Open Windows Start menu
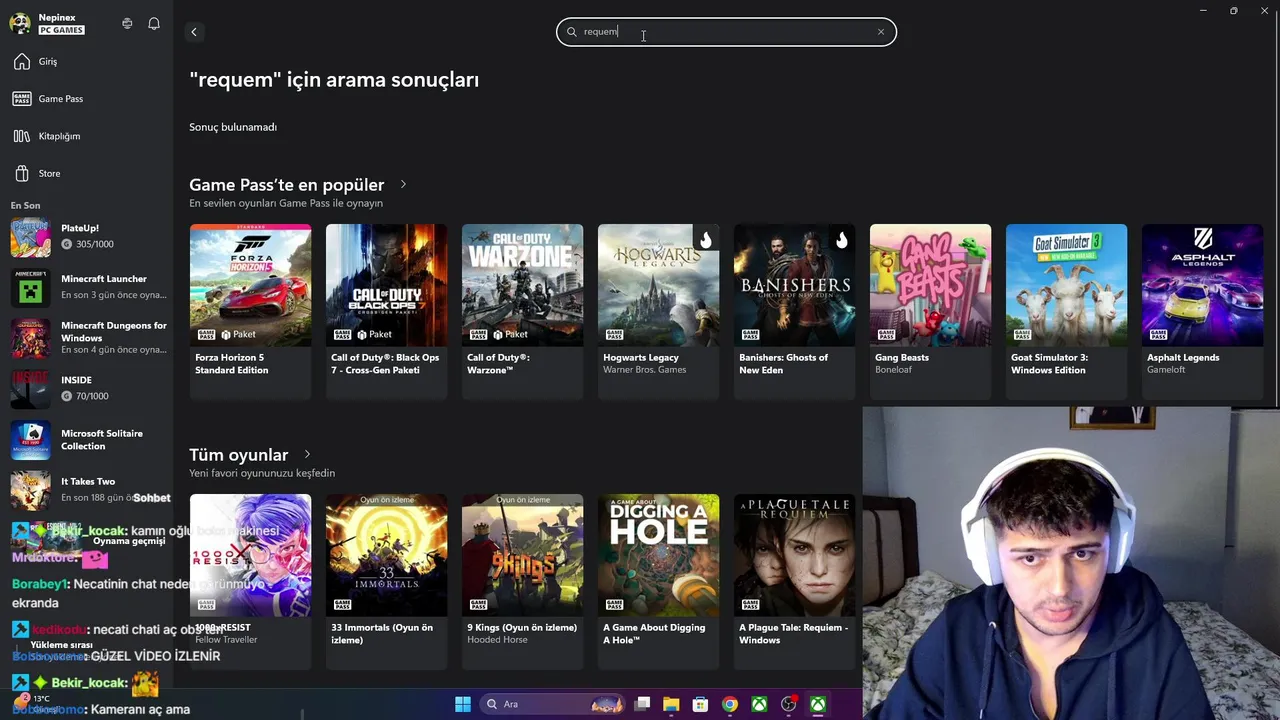The image size is (1280, 720). (x=463, y=704)
